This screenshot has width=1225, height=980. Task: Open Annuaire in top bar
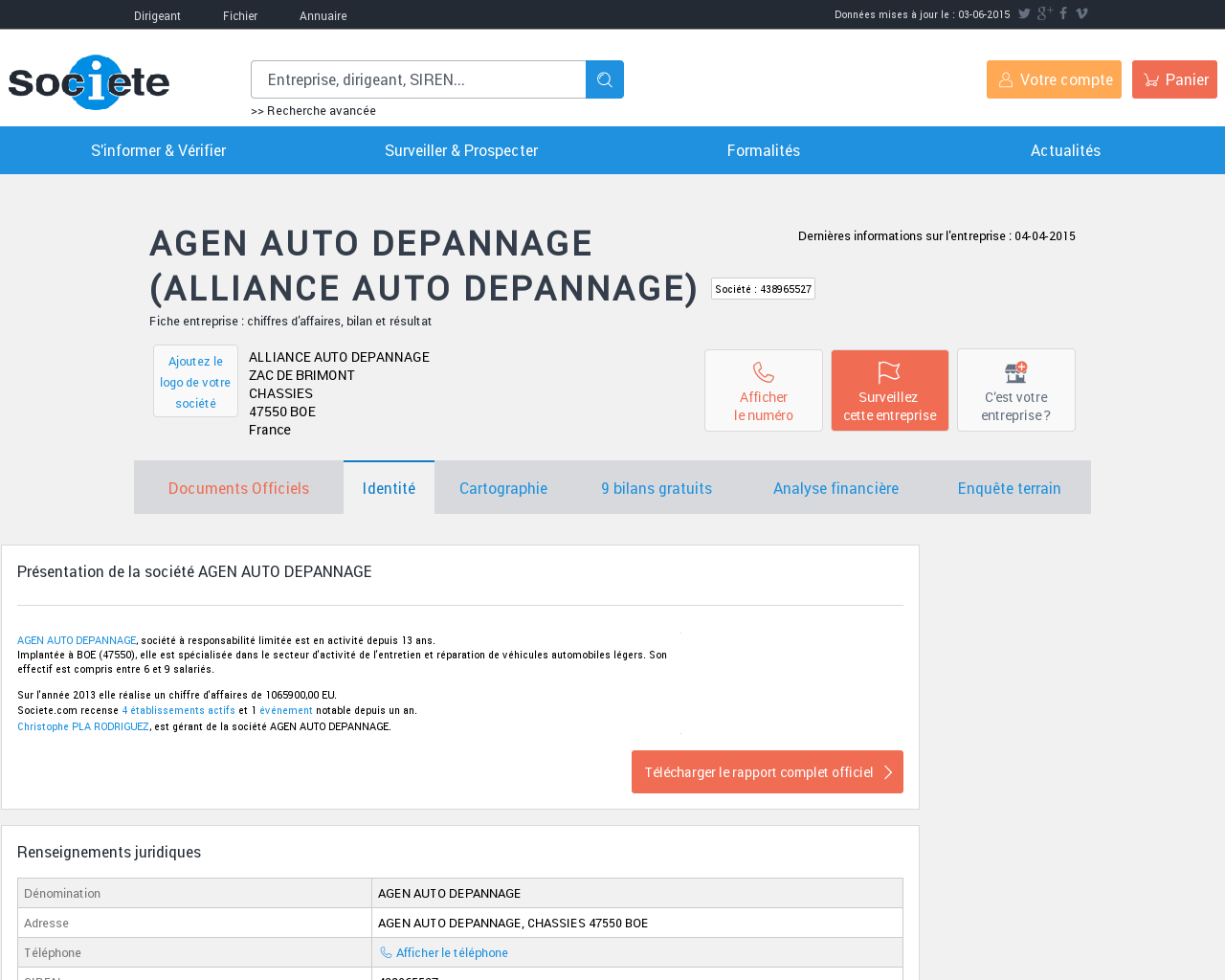[323, 15]
